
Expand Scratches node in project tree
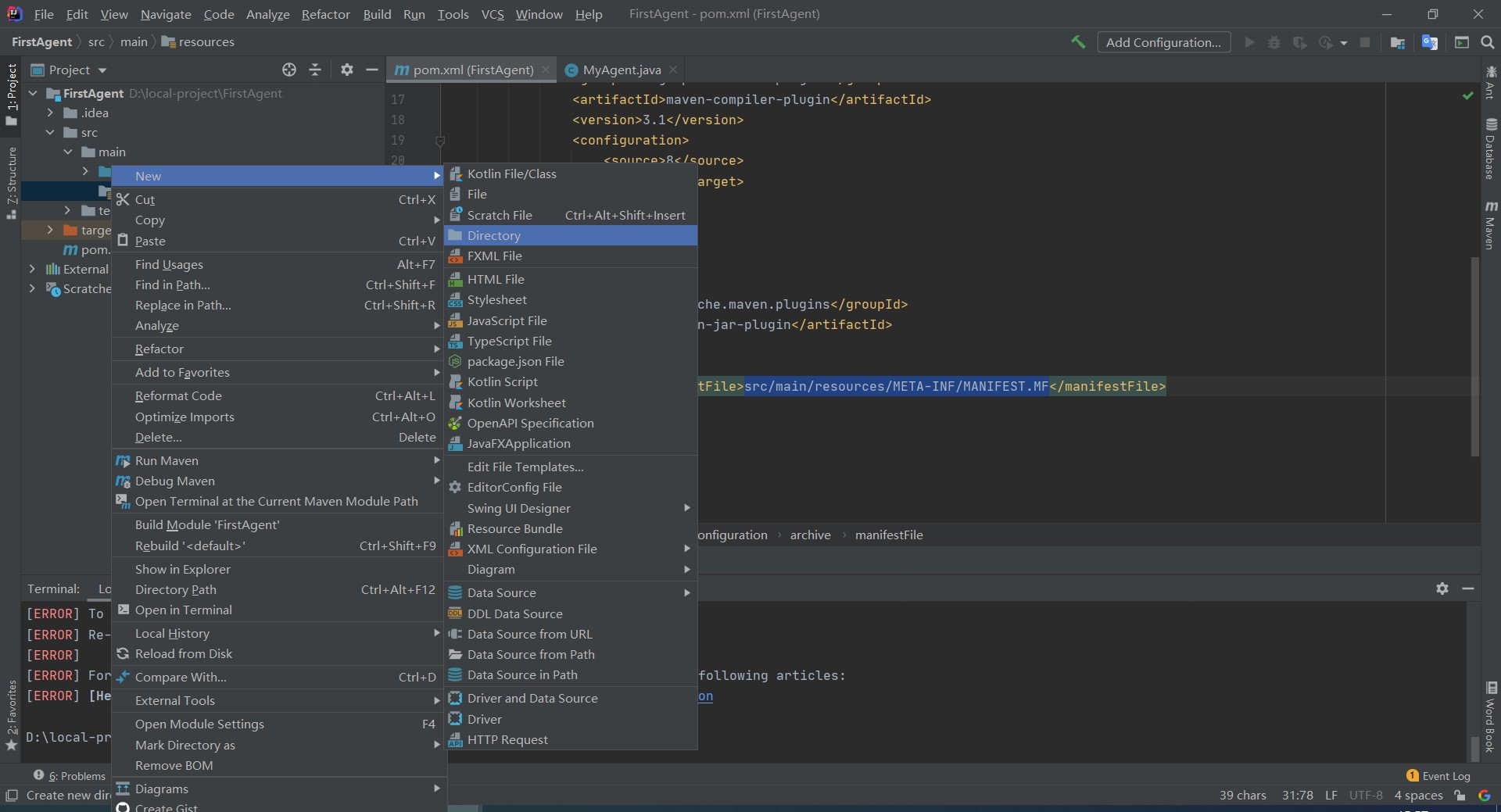(x=32, y=288)
